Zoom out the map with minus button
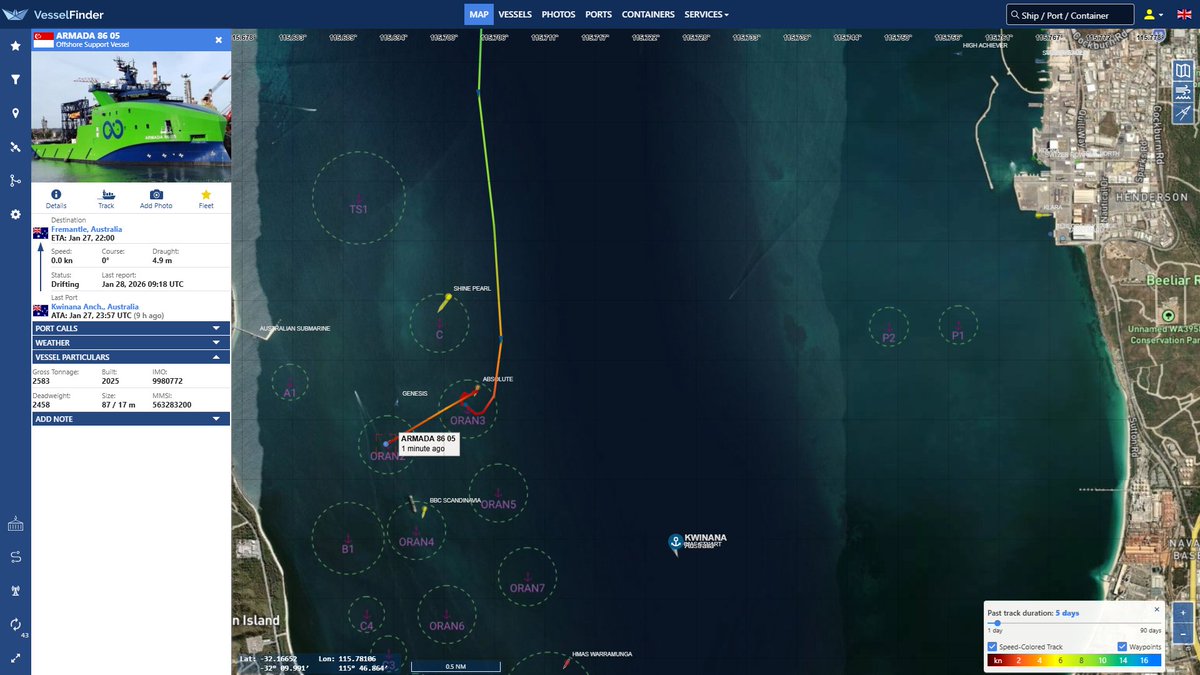The width and height of the screenshot is (1200, 675). [x=1183, y=631]
